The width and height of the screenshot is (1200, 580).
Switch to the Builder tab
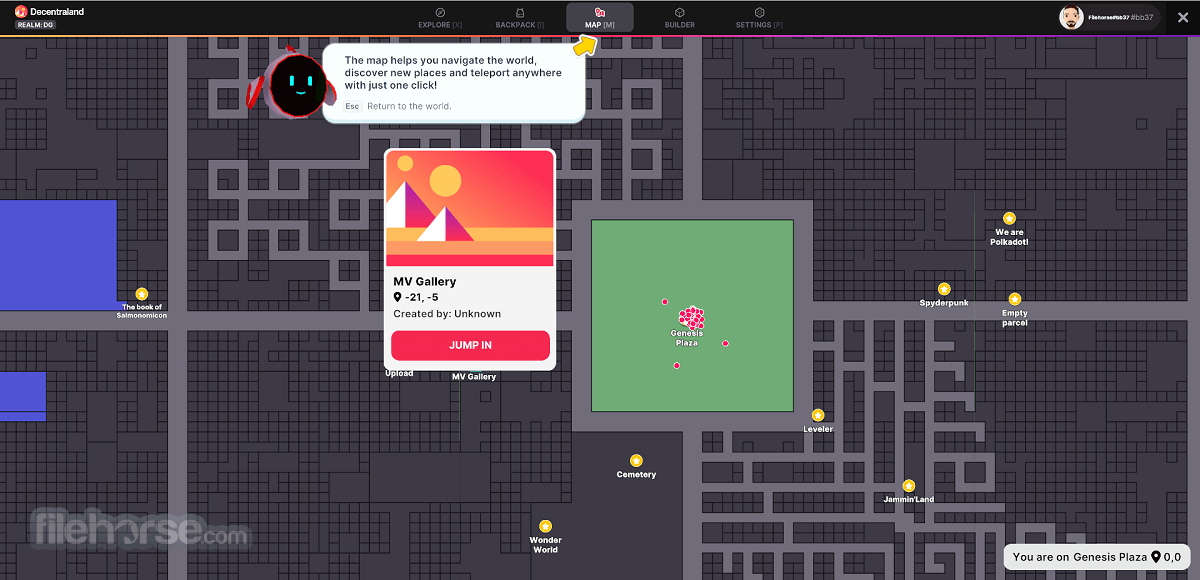coord(680,17)
